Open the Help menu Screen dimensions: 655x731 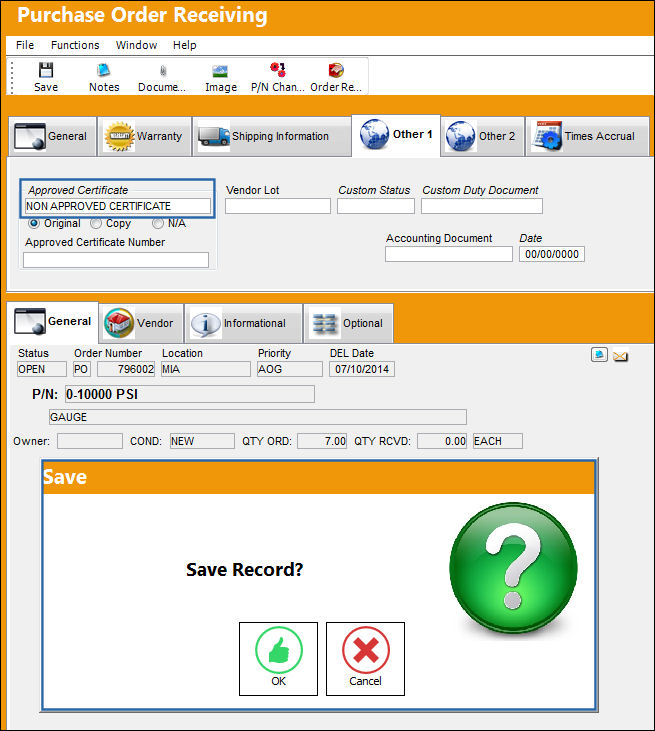184,45
